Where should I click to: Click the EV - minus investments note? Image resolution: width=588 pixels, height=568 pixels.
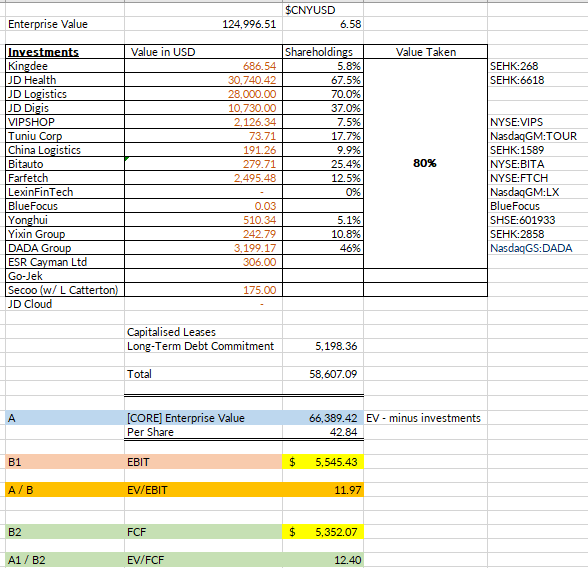[x=423, y=418]
